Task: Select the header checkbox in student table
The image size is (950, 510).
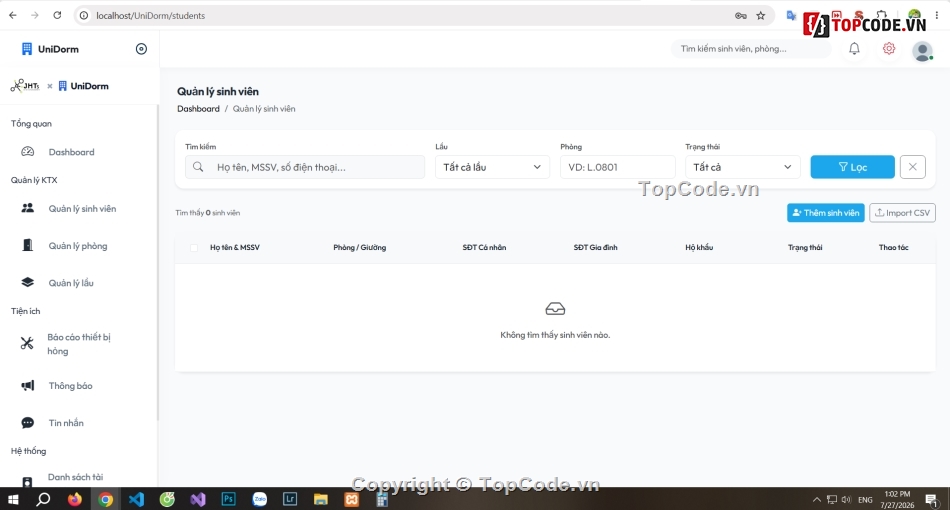Action: (194, 248)
